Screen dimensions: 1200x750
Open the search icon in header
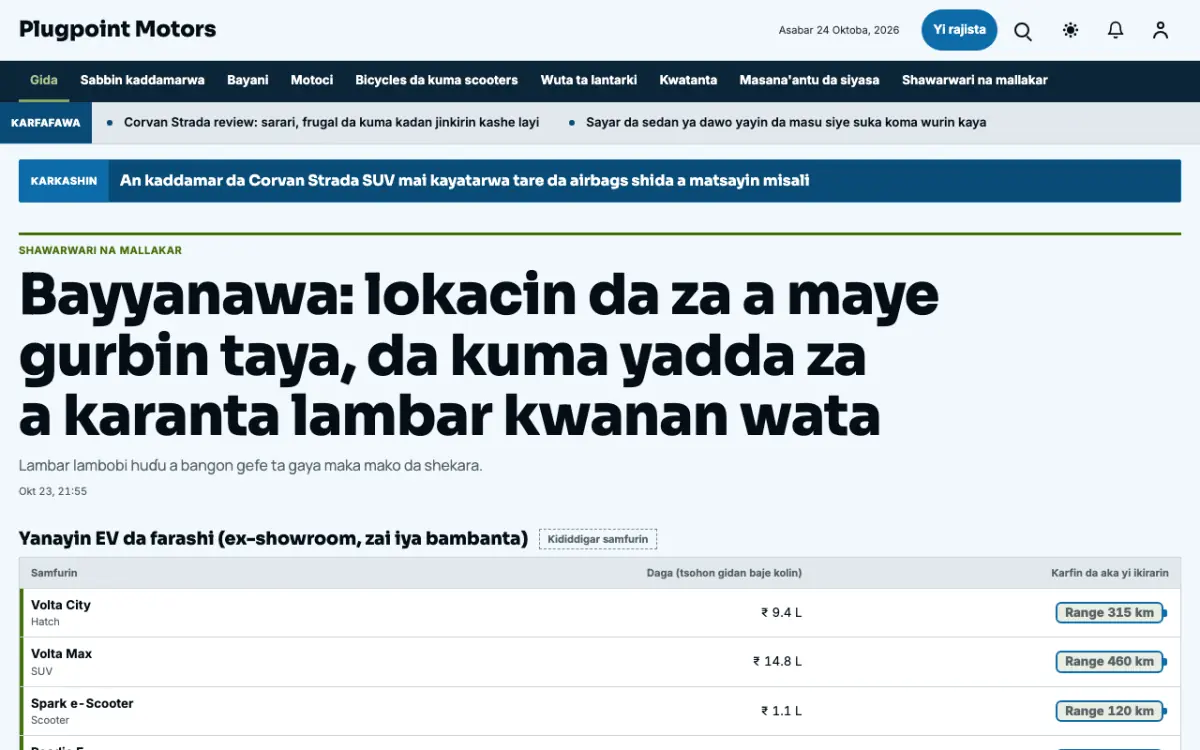[x=1023, y=30]
